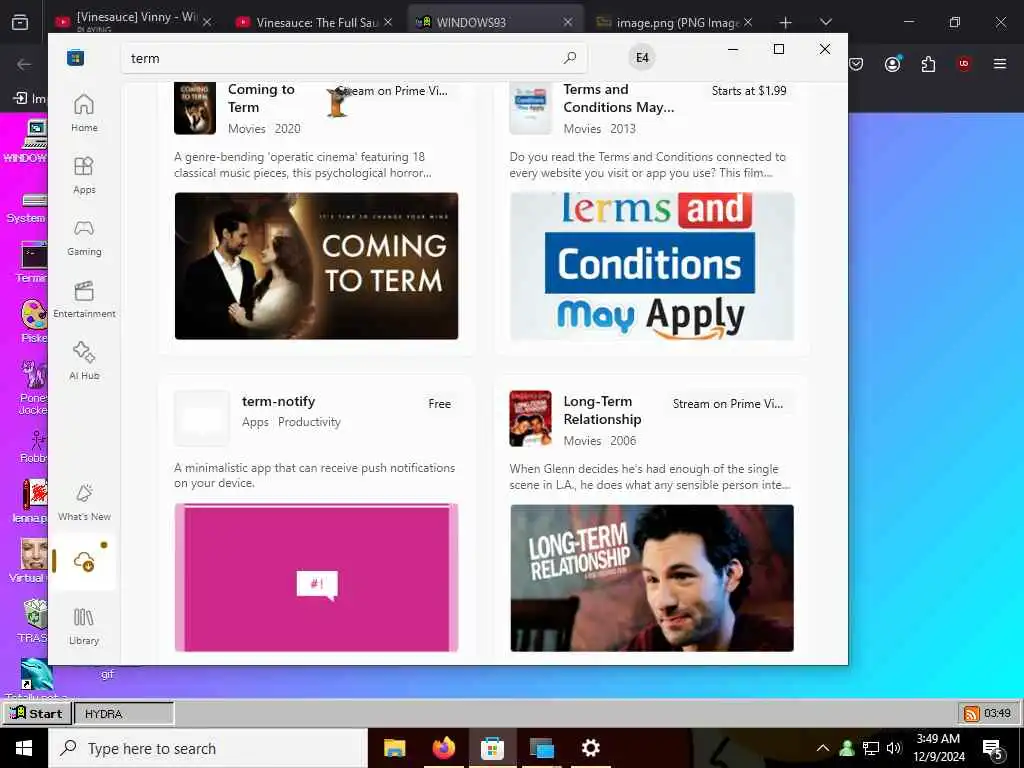Click the taskbar clock 3:49 AM

pyautogui.click(x=939, y=748)
